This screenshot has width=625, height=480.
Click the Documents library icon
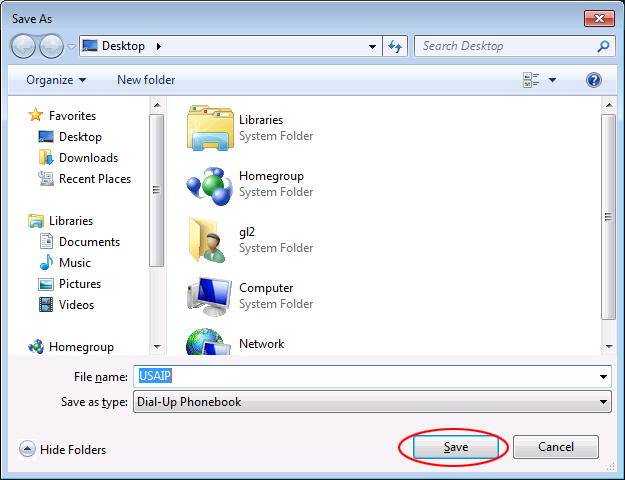click(x=46, y=241)
